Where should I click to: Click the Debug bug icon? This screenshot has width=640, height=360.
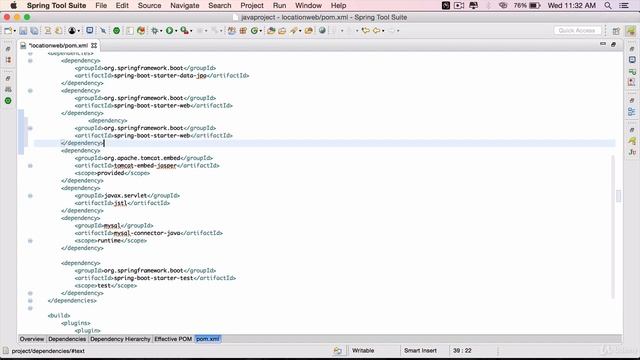(155, 31)
